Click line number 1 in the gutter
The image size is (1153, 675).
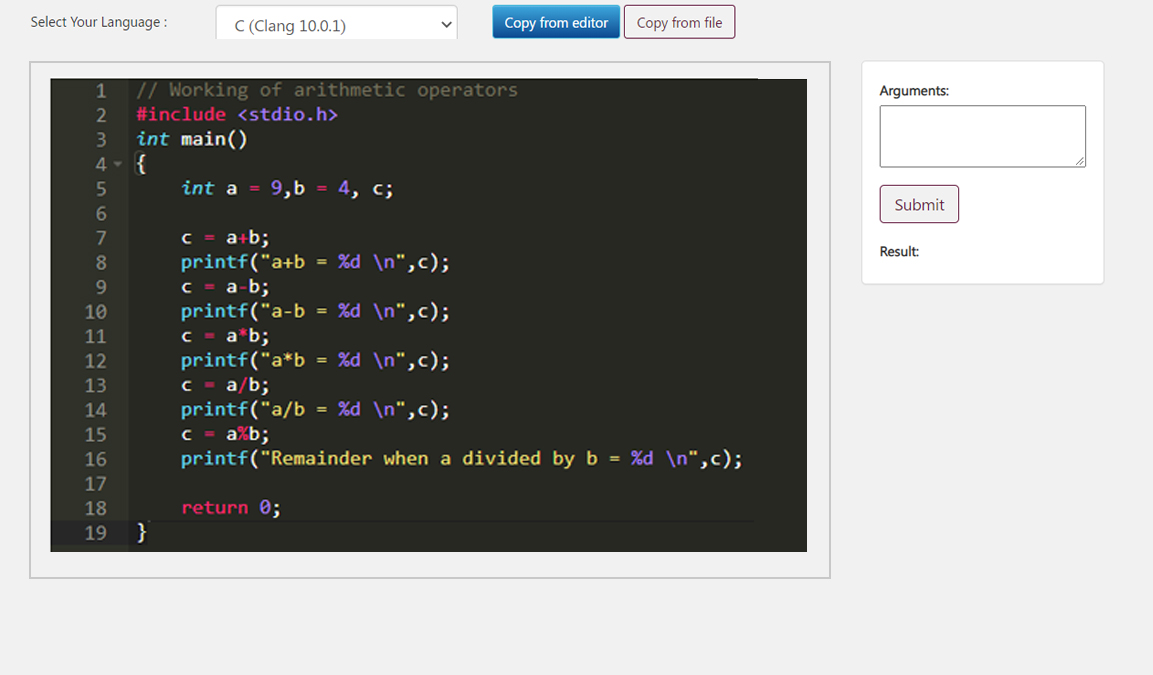101,90
